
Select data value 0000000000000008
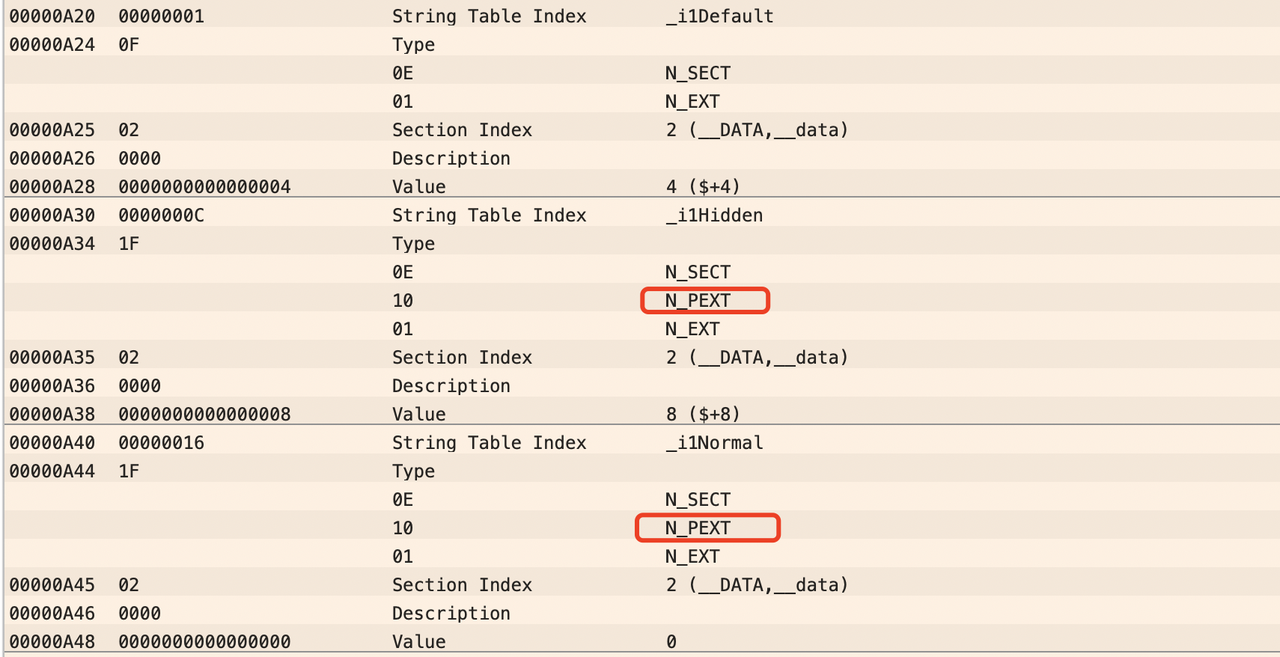pyautogui.click(x=204, y=413)
